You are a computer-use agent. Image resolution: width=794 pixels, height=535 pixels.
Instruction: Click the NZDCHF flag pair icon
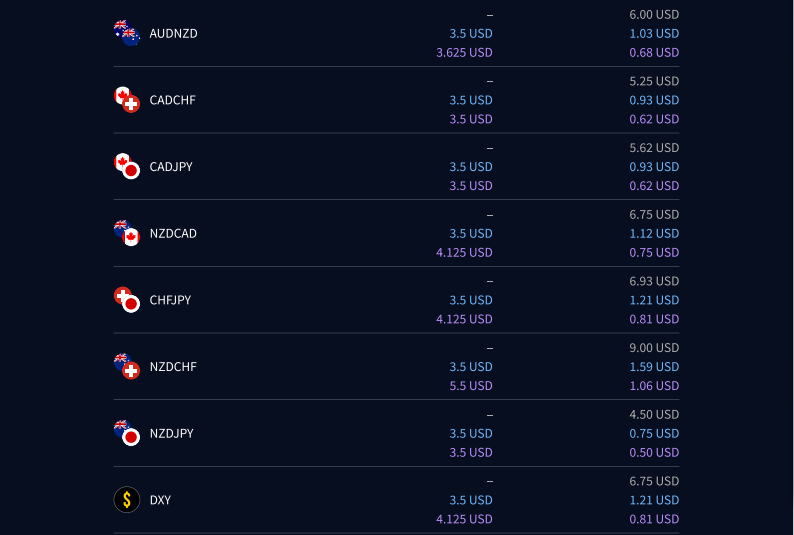click(x=127, y=366)
